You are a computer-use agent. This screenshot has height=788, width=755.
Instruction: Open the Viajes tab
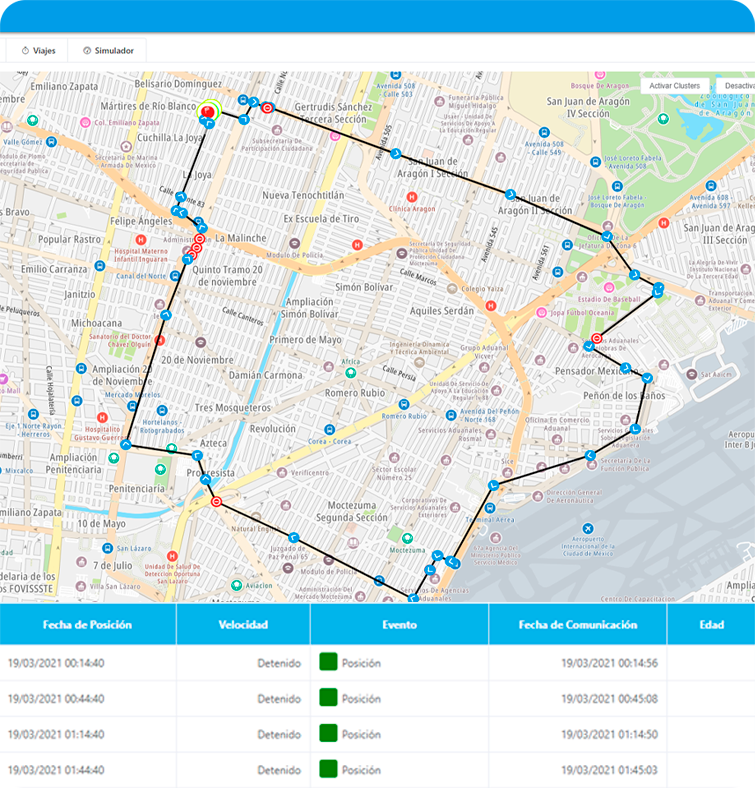pyautogui.click(x=38, y=50)
